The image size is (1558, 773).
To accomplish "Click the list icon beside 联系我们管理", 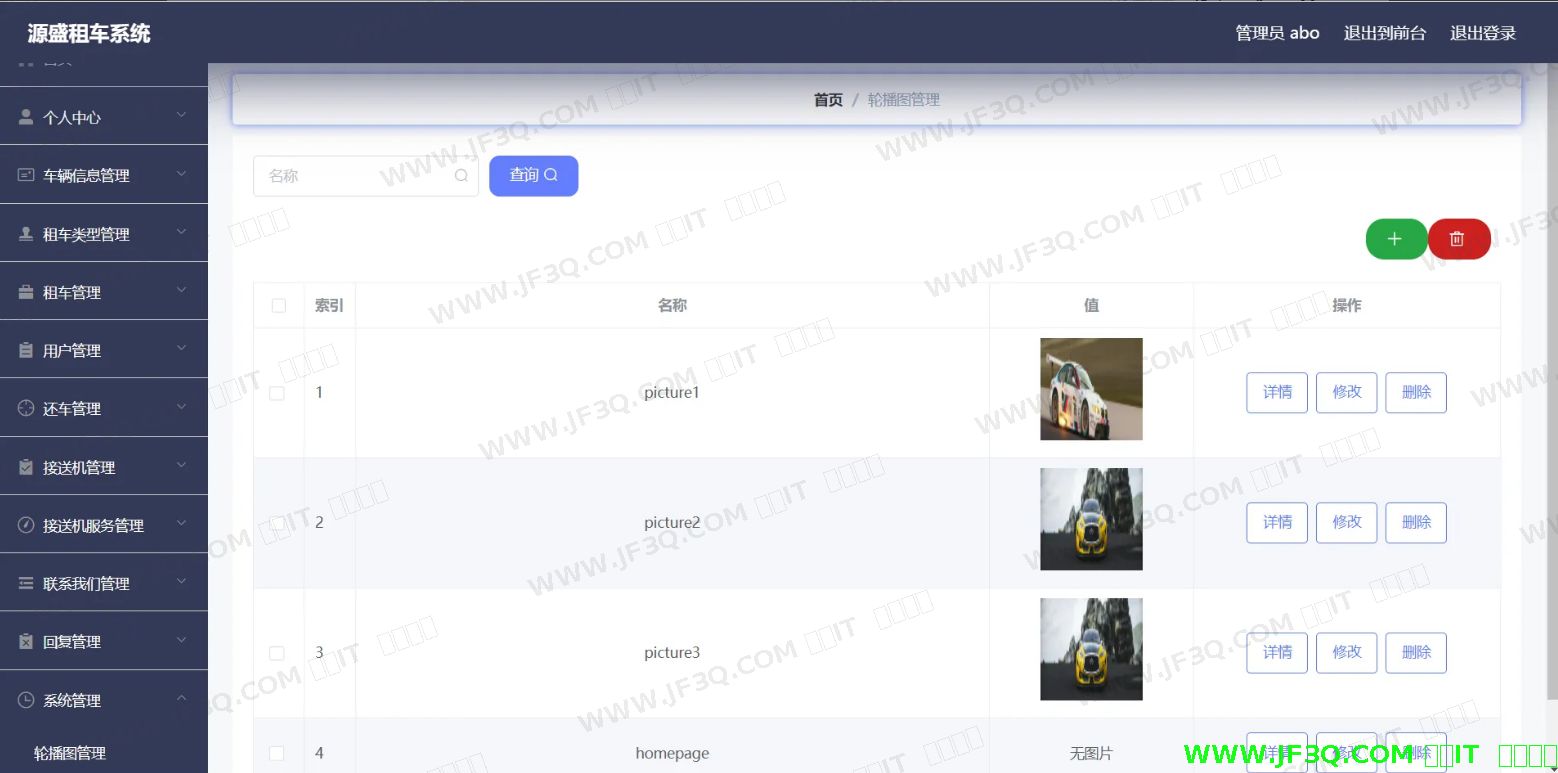I will (26, 583).
